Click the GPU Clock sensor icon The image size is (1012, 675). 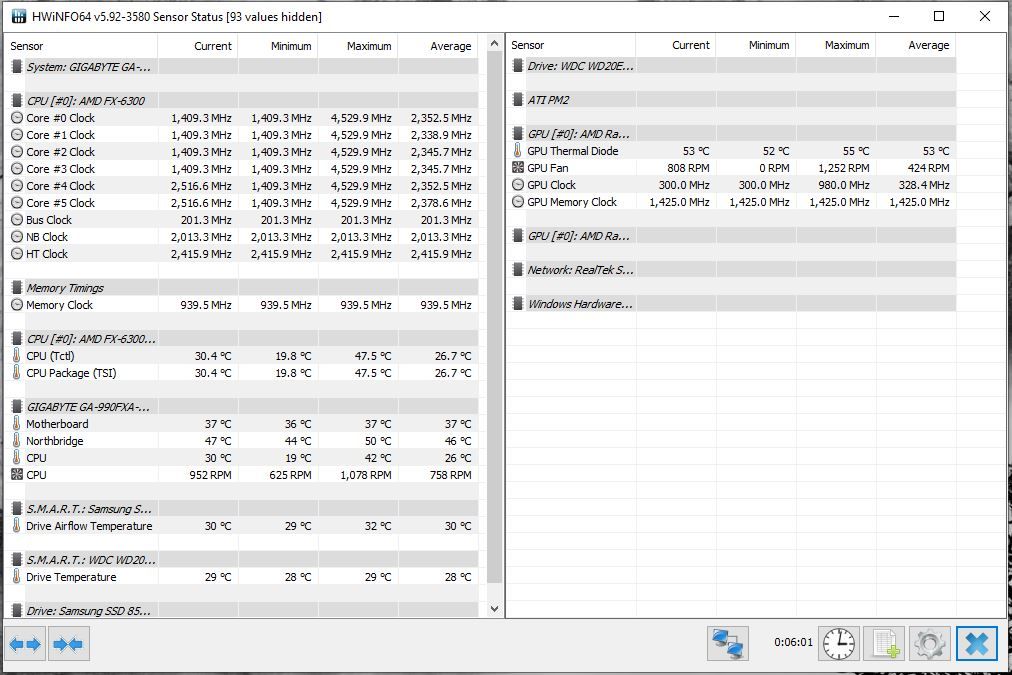click(x=518, y=185)
